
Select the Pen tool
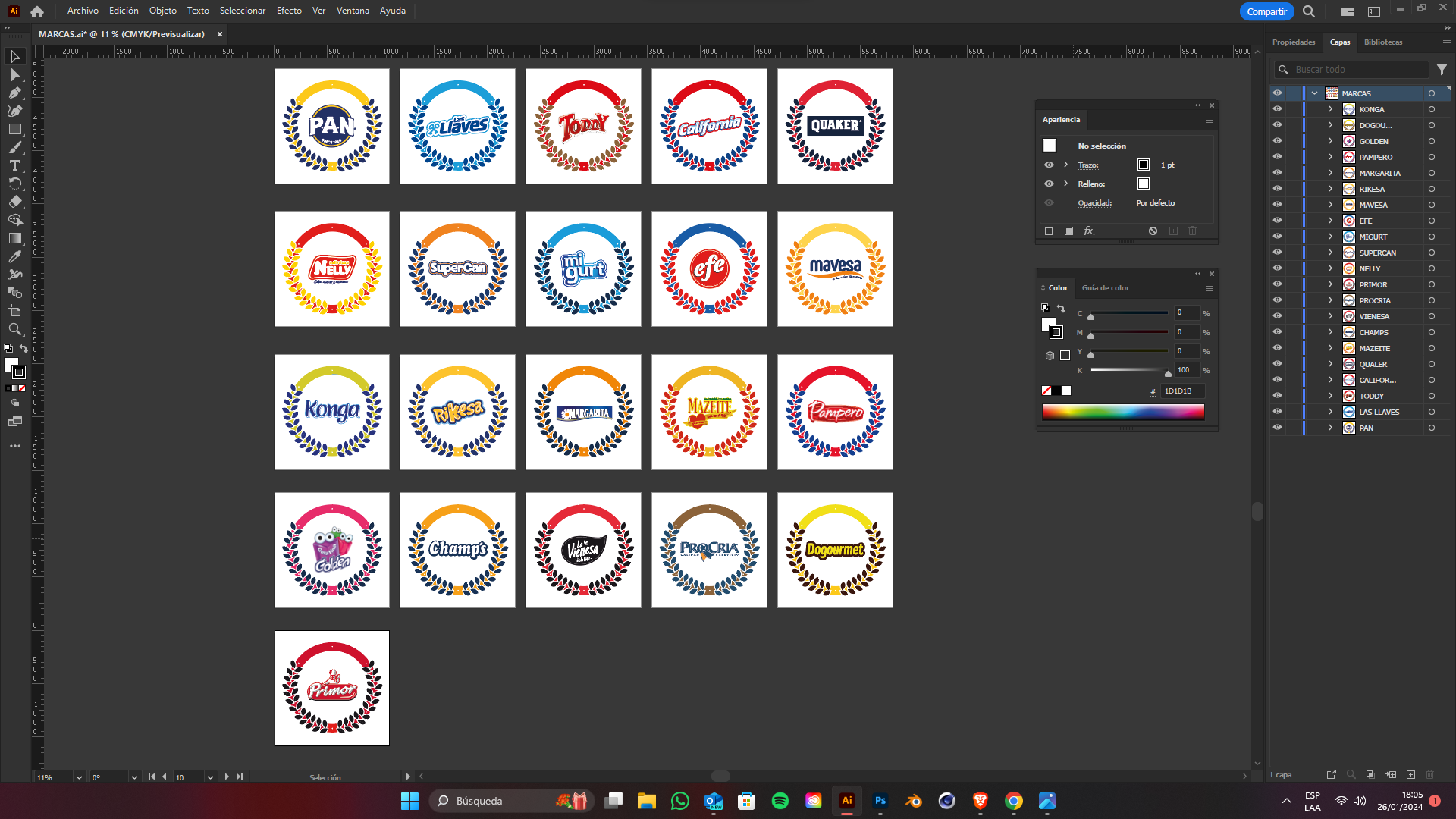14,93
